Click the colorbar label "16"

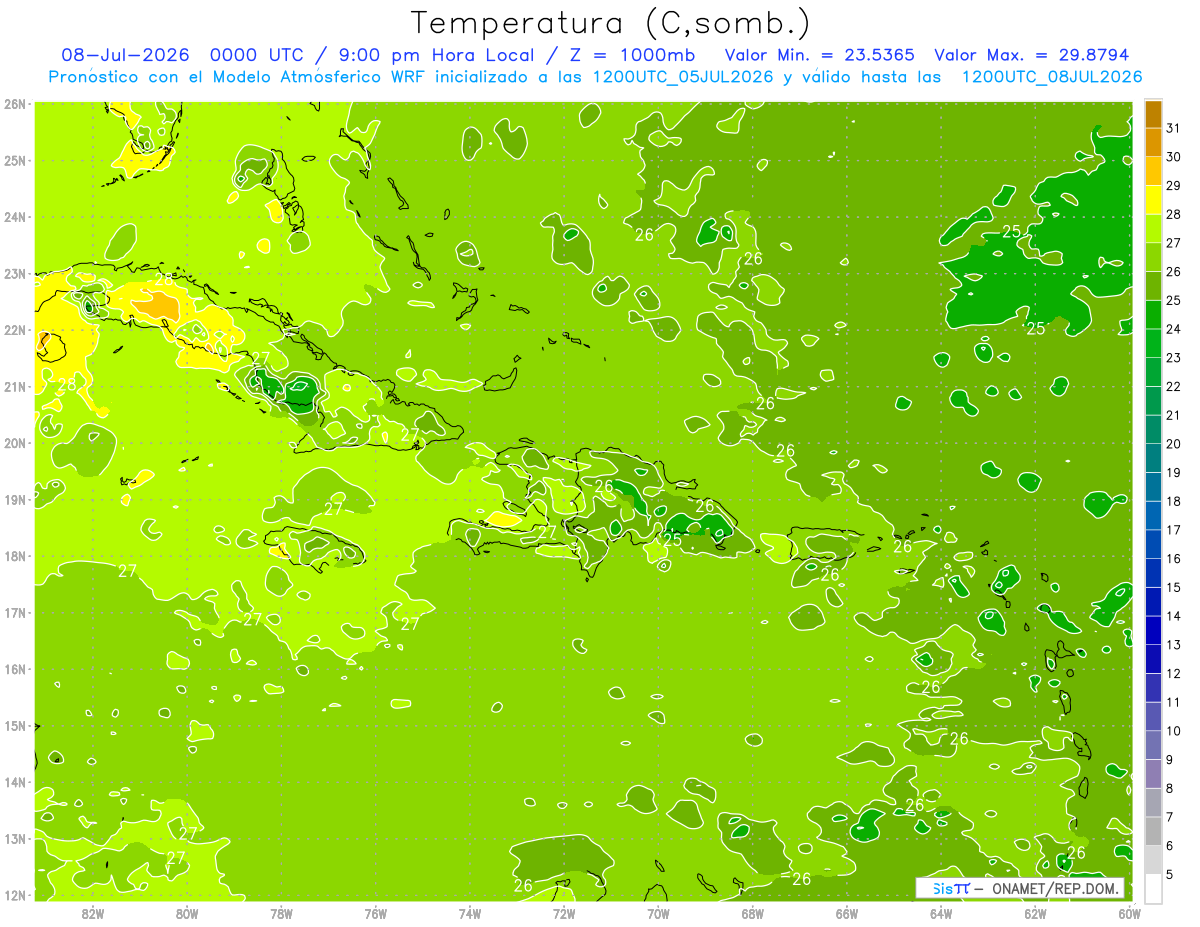click(x=1174, y=558)
